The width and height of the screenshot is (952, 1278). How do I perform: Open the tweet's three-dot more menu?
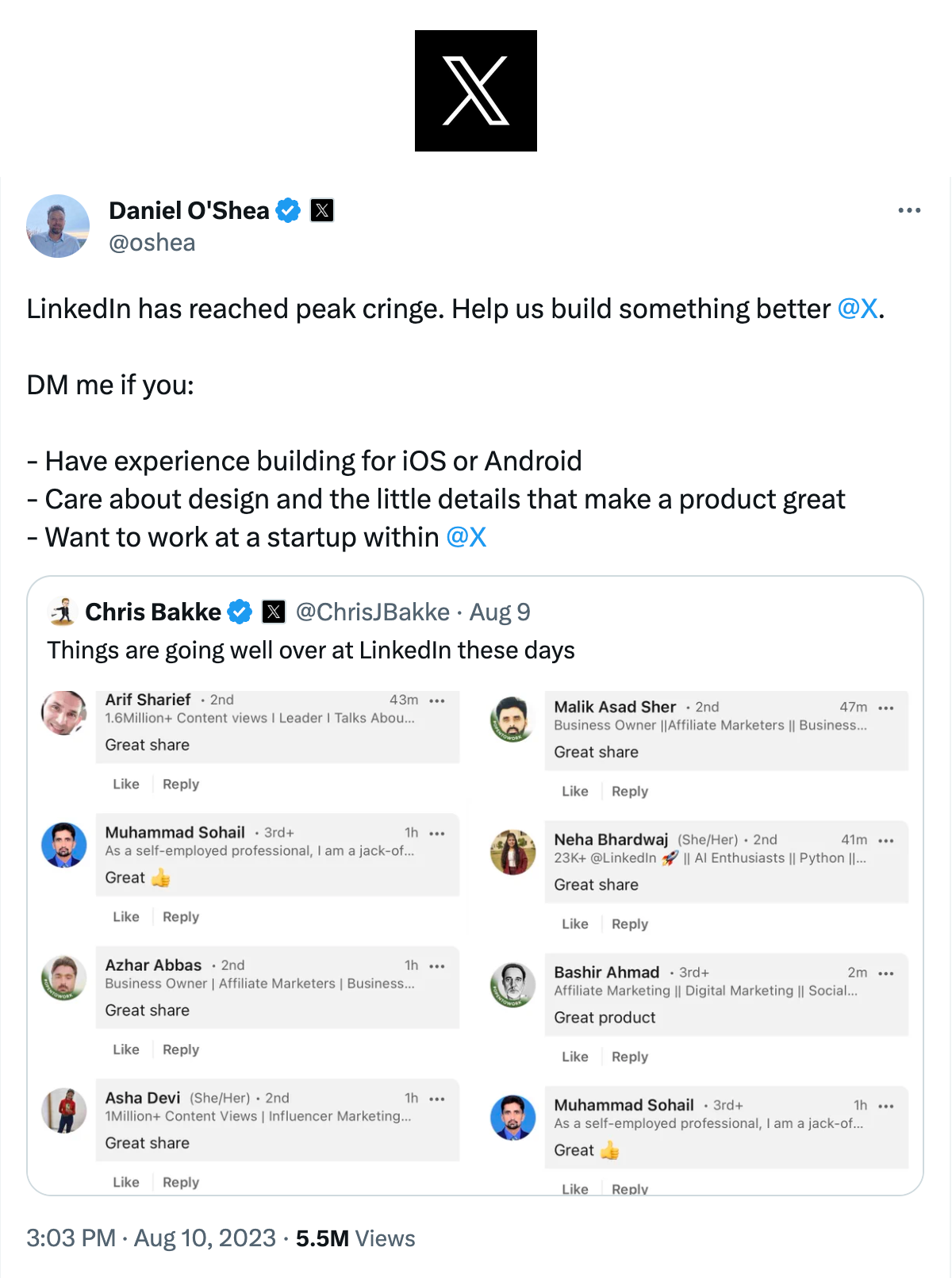(x=909, y=210)
